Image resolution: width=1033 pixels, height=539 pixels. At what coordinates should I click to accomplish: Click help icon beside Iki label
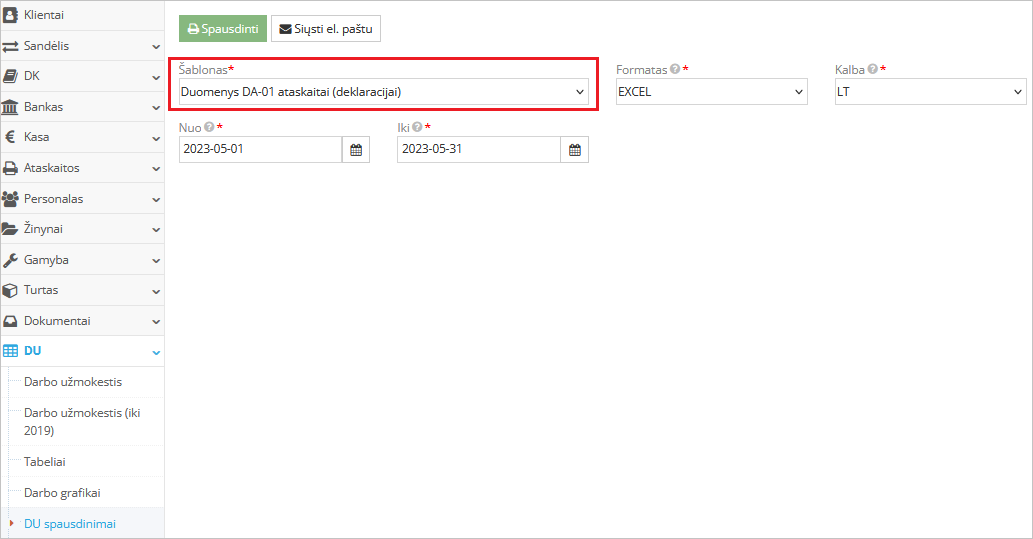(417, 128)
